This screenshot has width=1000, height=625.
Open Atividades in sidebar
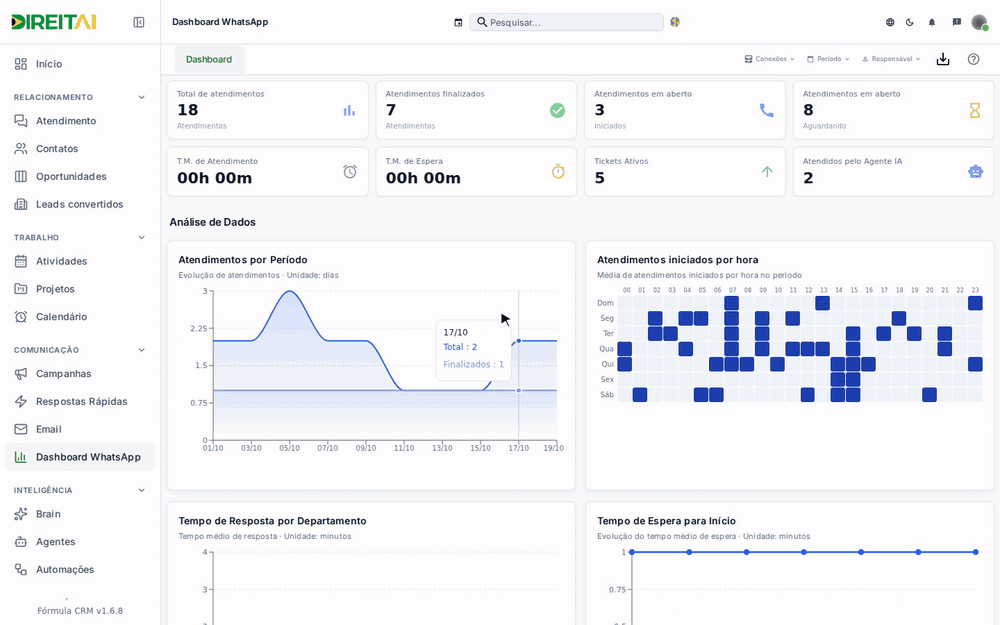point(80,261)
